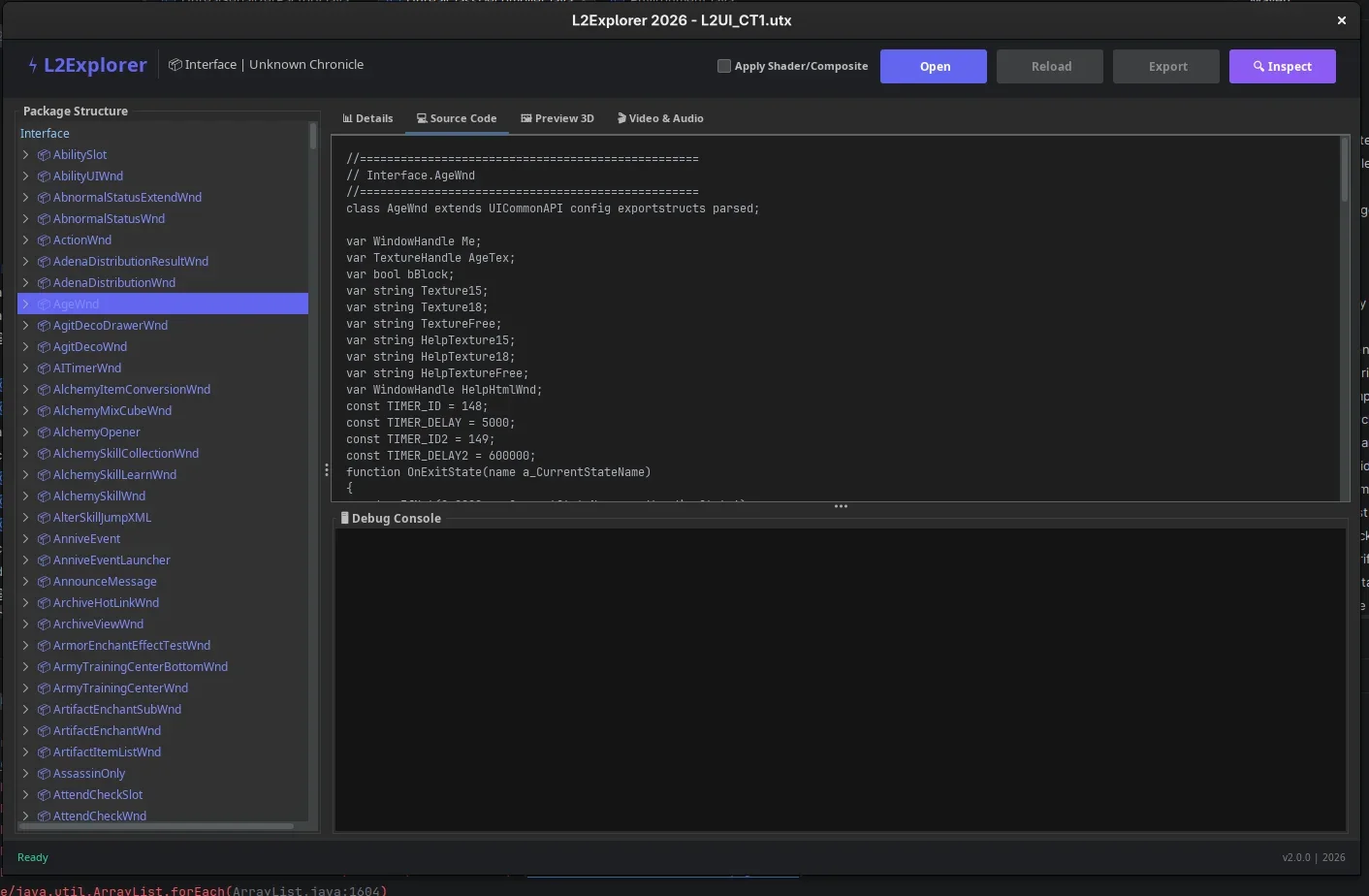Expand the ArtifactEnchantSubWnd node
Screen dimensions: 1369x896
tap(26, 710)
